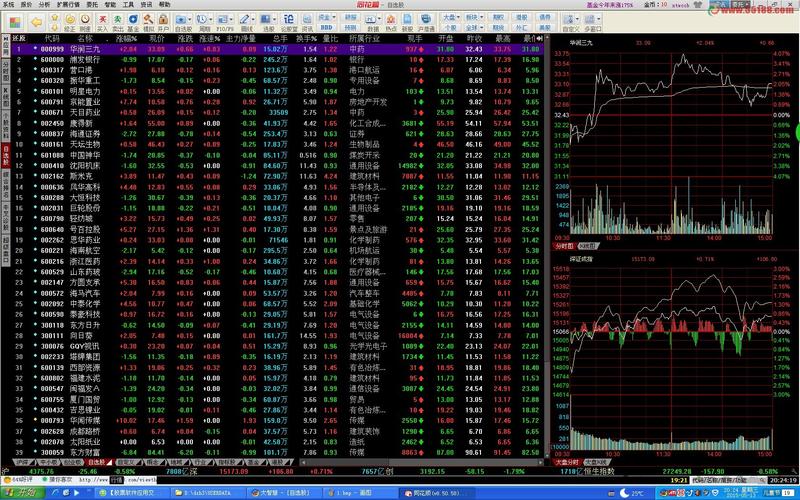The height and width of the screenshot is (500, 800).
Task: Click the 画线 drawing tool icon
Action: coord(245,21)
